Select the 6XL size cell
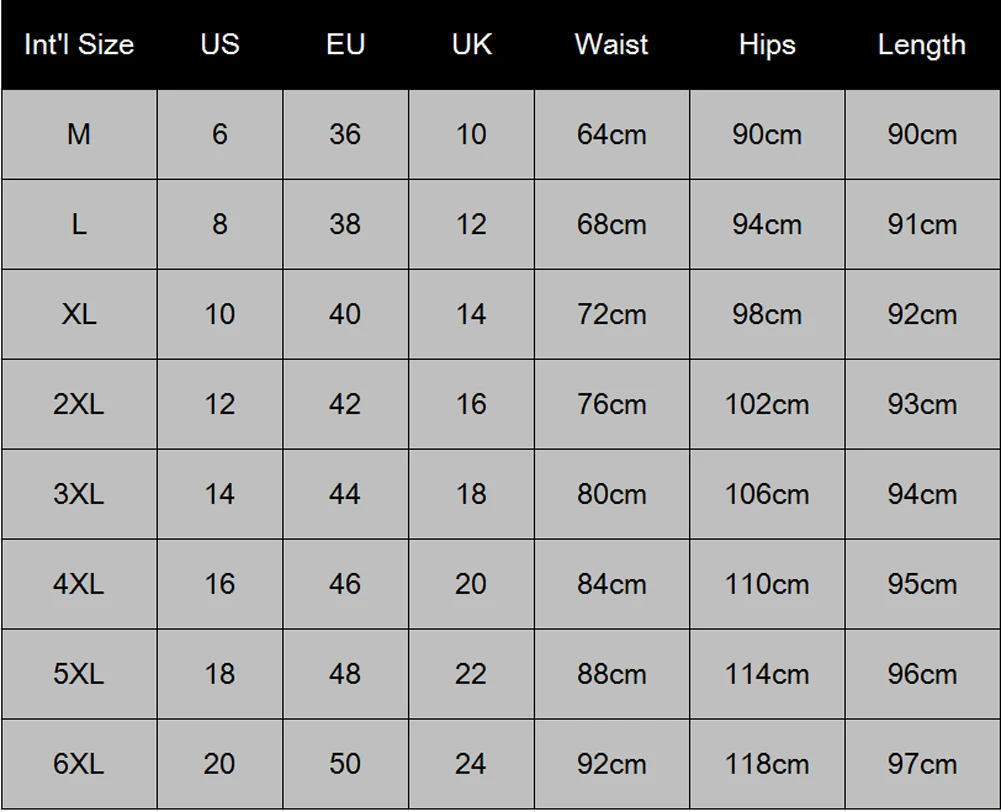Viewport: 1001px width, 812px height. point(79,764)
